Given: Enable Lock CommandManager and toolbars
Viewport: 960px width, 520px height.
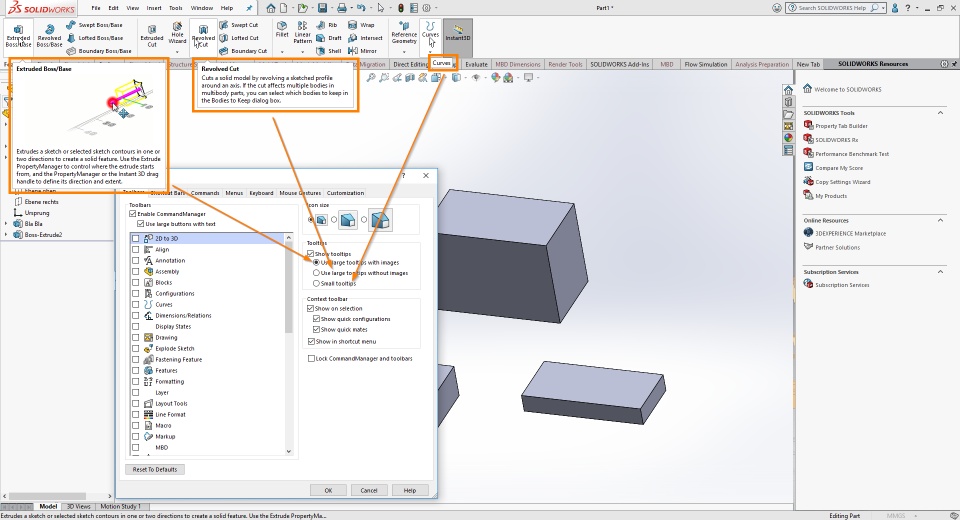Looking at the screenshot, I should (311, 359).
